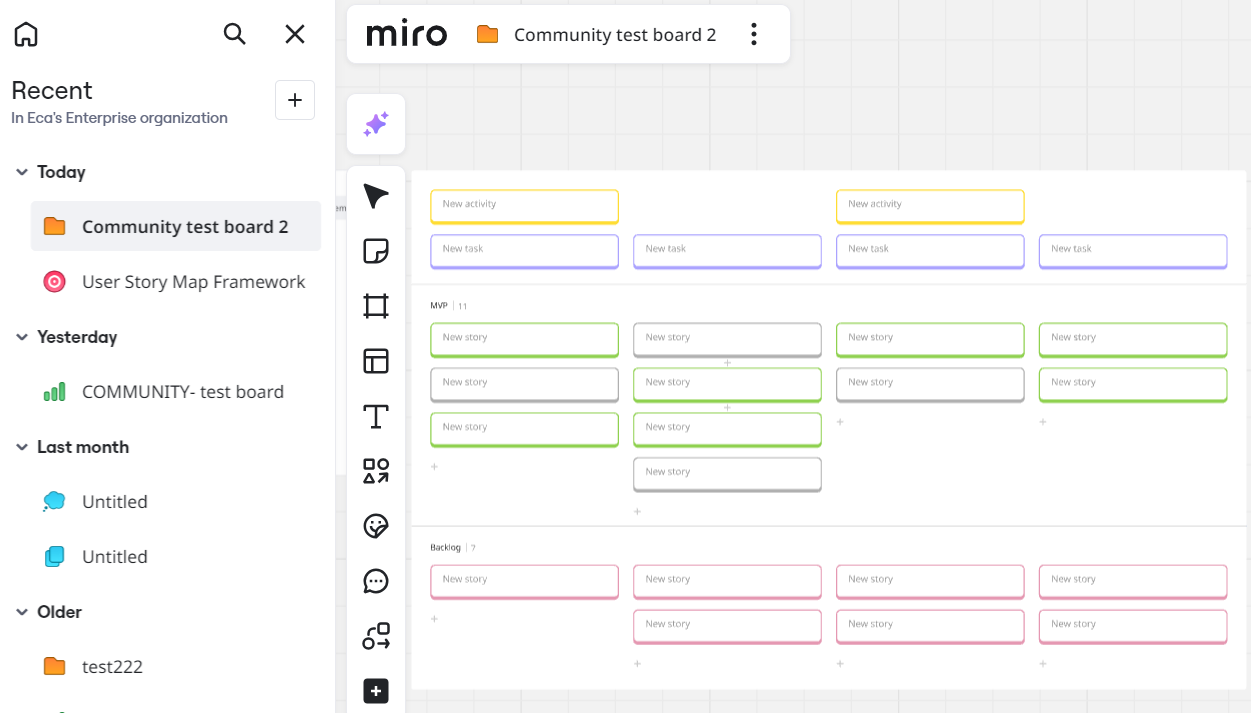The width and height of the screenshot is (1251, 713).
Task: Select the first purple New task card
Action: 524,251
